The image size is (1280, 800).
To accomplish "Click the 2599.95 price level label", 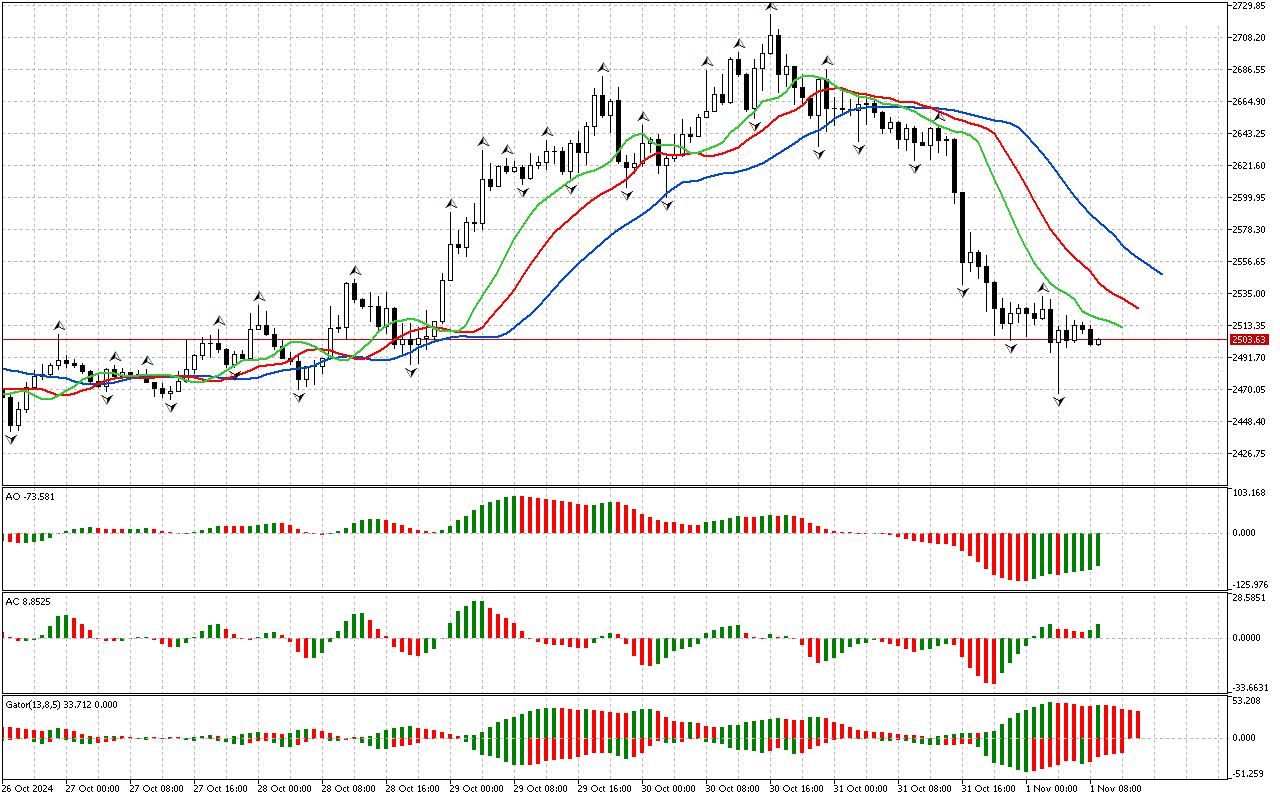I will [x=1251, y=198].
